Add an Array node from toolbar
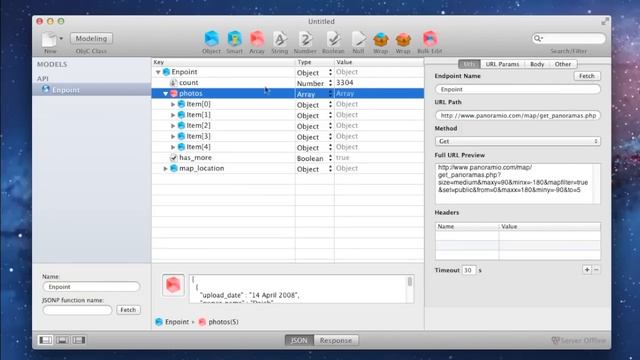The image size is (640, 360). point(257,39)
